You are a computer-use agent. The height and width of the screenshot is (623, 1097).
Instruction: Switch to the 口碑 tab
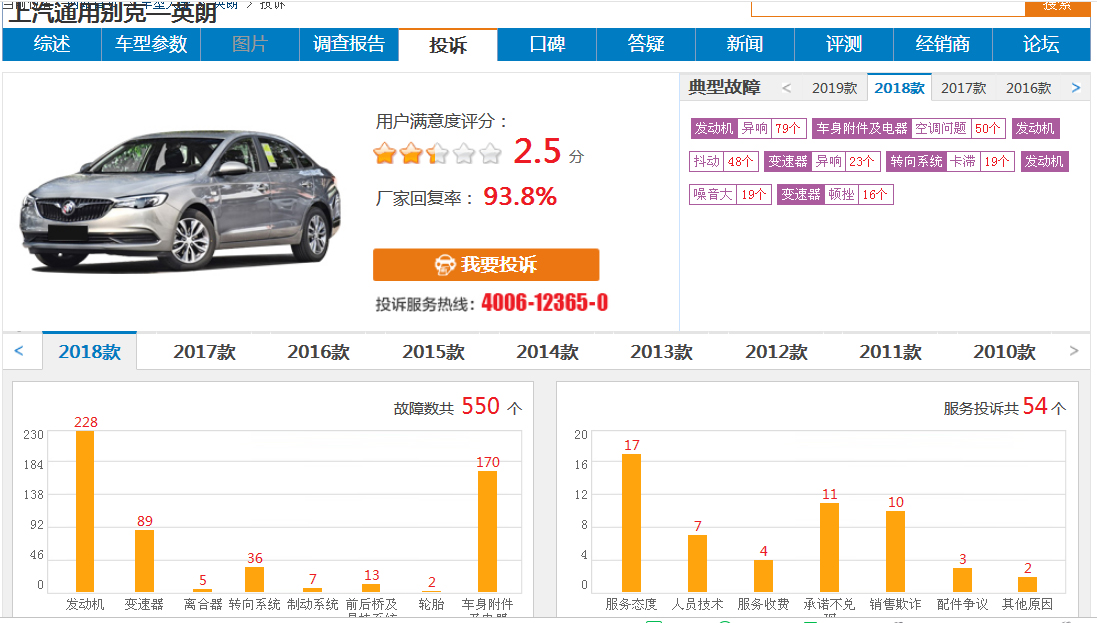tap(545, 45)
